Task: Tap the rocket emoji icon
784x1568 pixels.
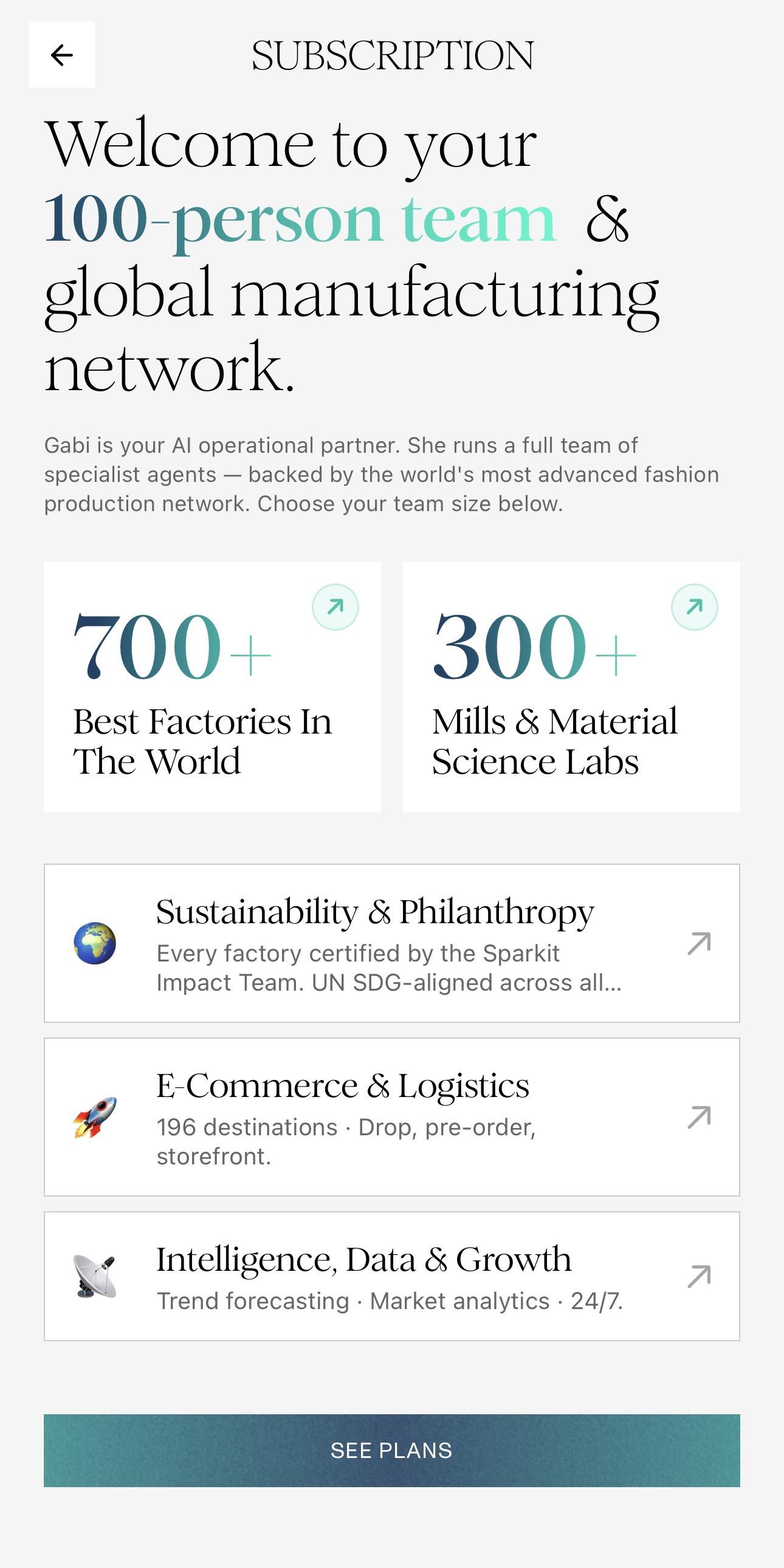Action: point(95,1117)
